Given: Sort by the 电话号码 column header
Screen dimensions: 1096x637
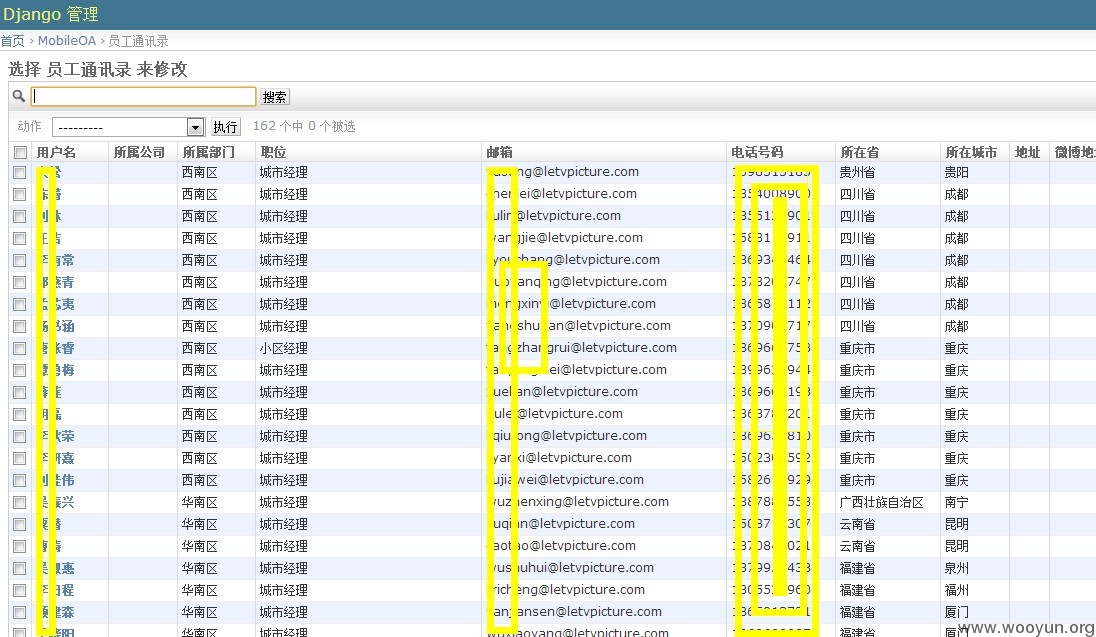Looking at the screenshot, I should [757, 152].
